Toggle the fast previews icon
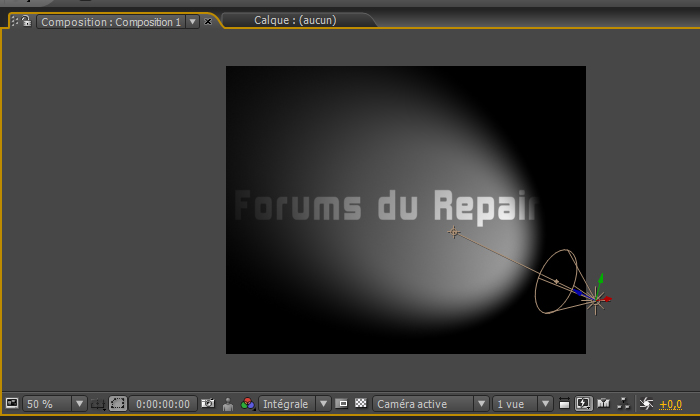 [583, 404]
